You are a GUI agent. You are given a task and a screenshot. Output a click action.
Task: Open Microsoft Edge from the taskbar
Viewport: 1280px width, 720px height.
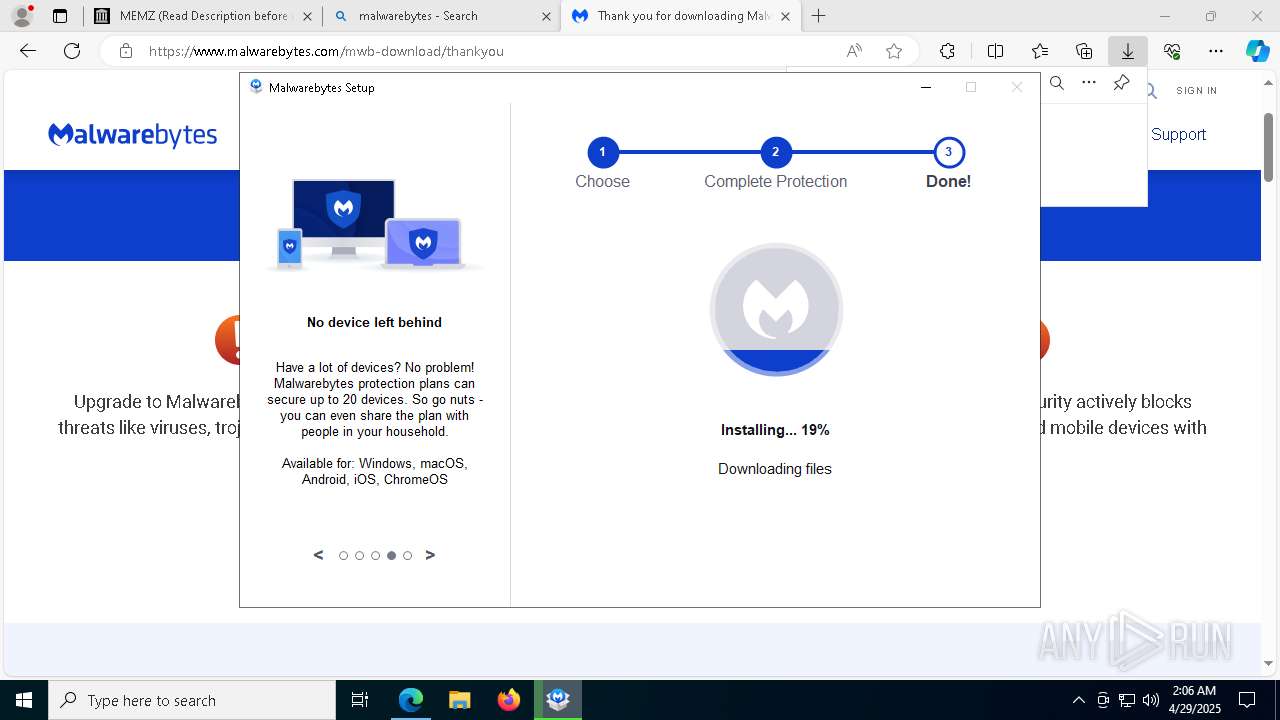[411, 700]
